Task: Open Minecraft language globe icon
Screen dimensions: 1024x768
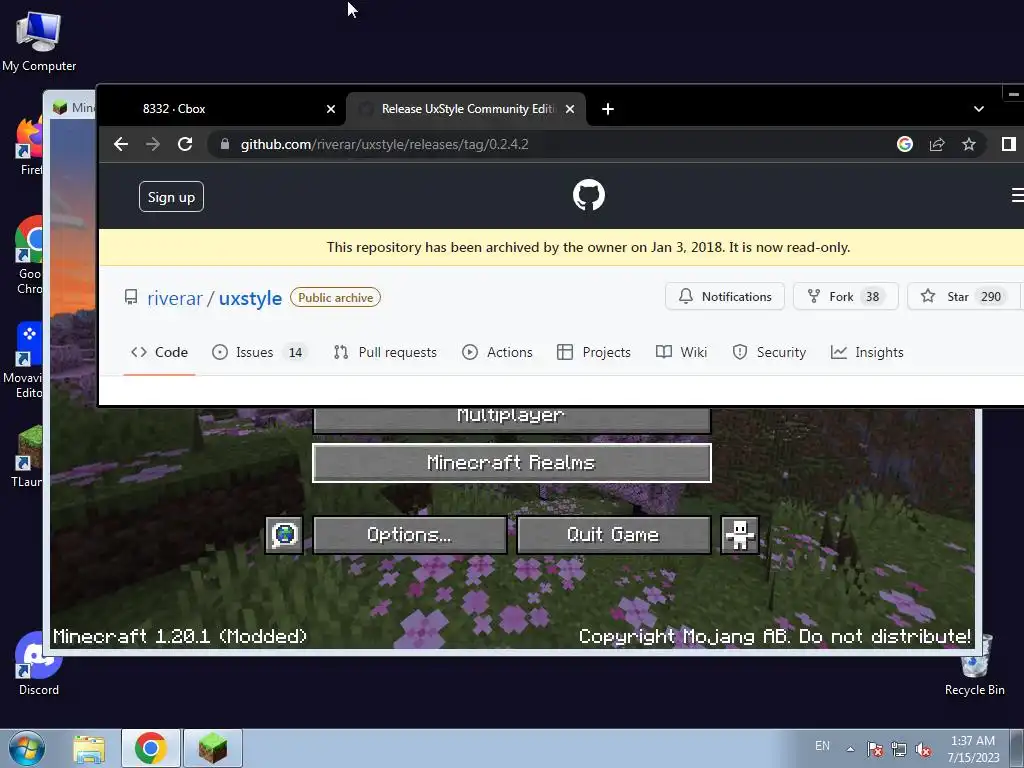Action: click(x=284, y=535)
